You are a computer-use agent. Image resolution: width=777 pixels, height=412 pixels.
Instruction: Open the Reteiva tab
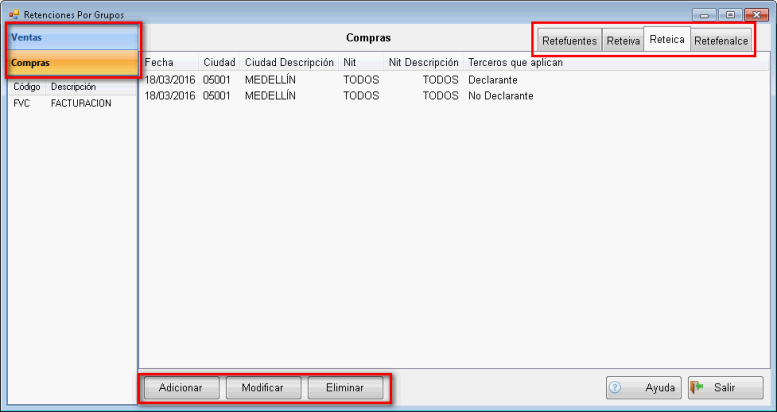[622, 41]
